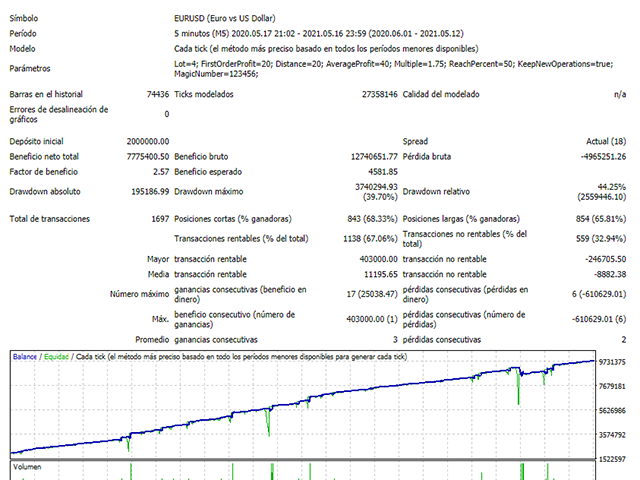Screen dimensions: 640x480
Task: Click Barras en el historial value 74436
Action: (158, 94)
